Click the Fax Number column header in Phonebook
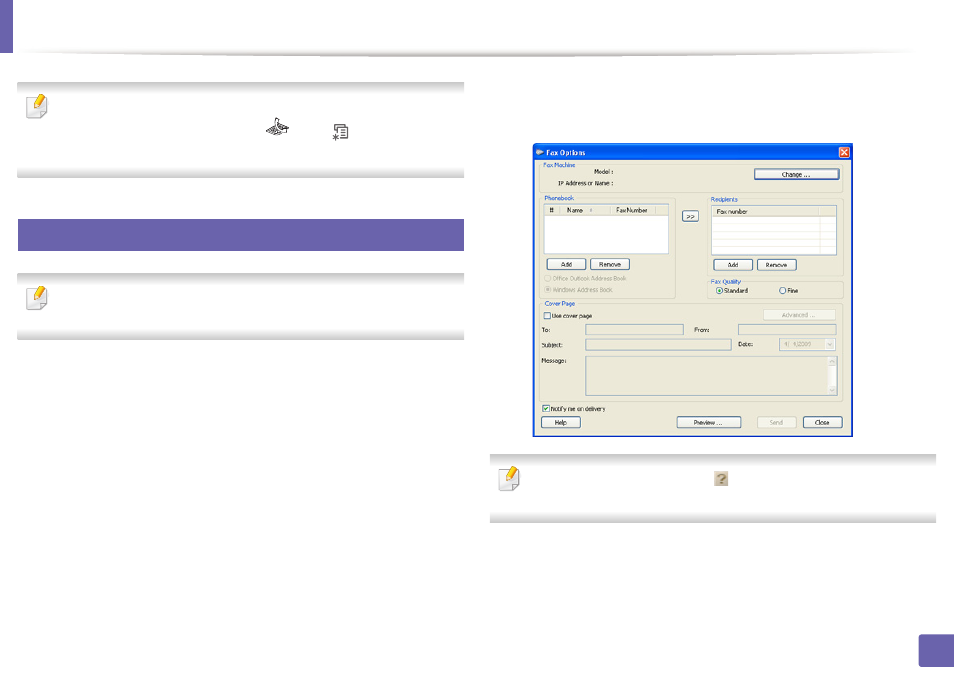Image resolution: width=954 pixels, height=674 pixels. (x=632, y=210)
